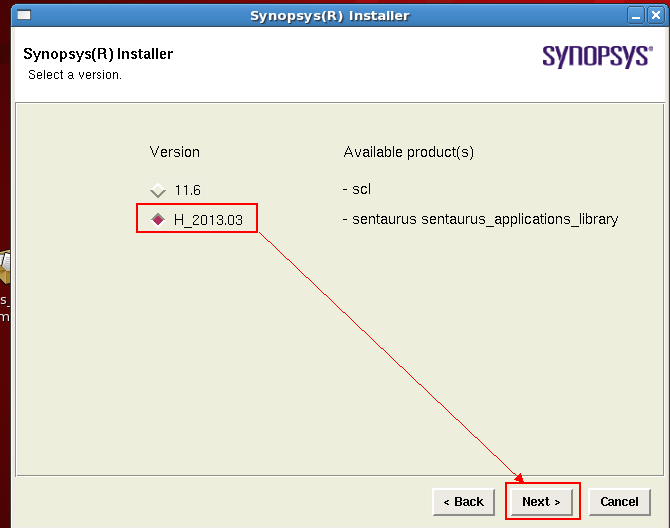The image size is (670, 528).
Task: Click the '- scl' product text
Action: click(357, 189)
